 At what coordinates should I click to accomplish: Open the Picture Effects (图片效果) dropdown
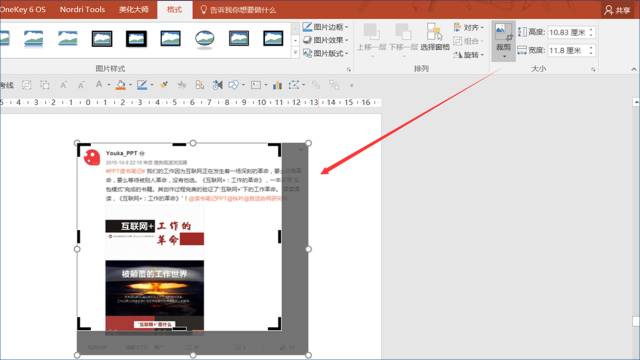(325, 40)
